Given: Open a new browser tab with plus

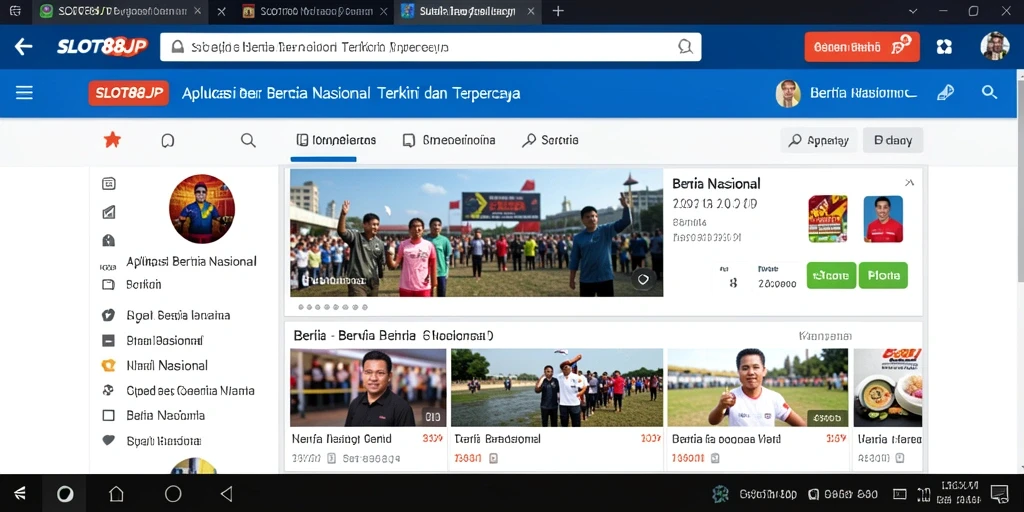Looking at the screenshot, I should (x=558, y=11).
